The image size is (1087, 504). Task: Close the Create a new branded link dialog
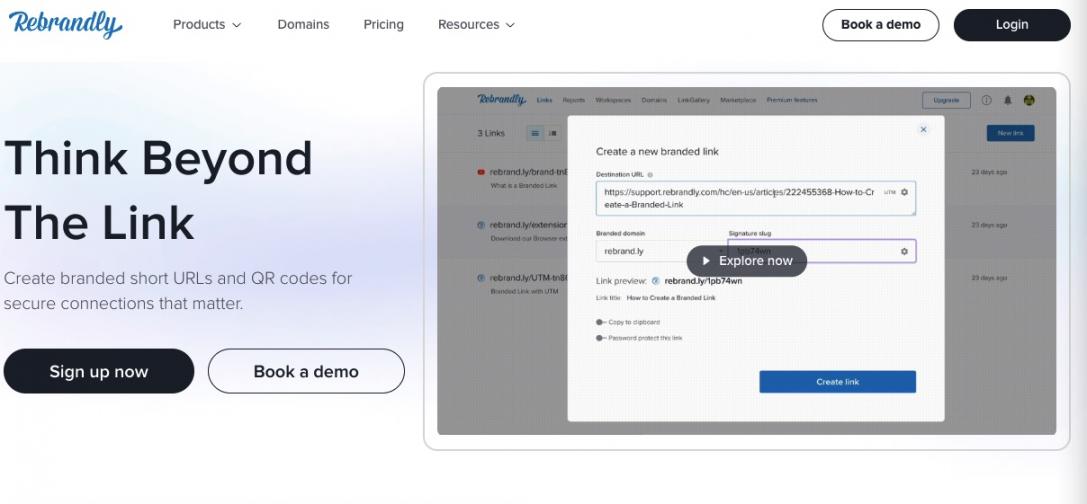(923, 129)
